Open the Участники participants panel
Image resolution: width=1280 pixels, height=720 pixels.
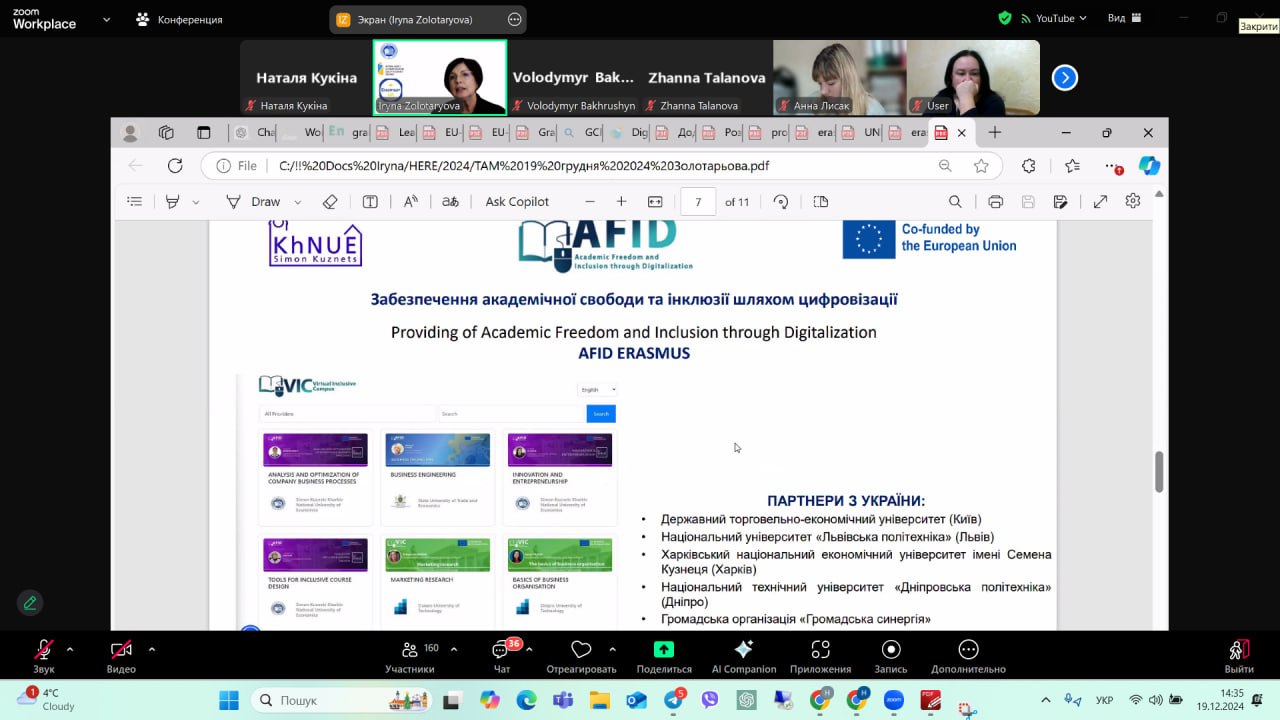[x=410, y=656]
